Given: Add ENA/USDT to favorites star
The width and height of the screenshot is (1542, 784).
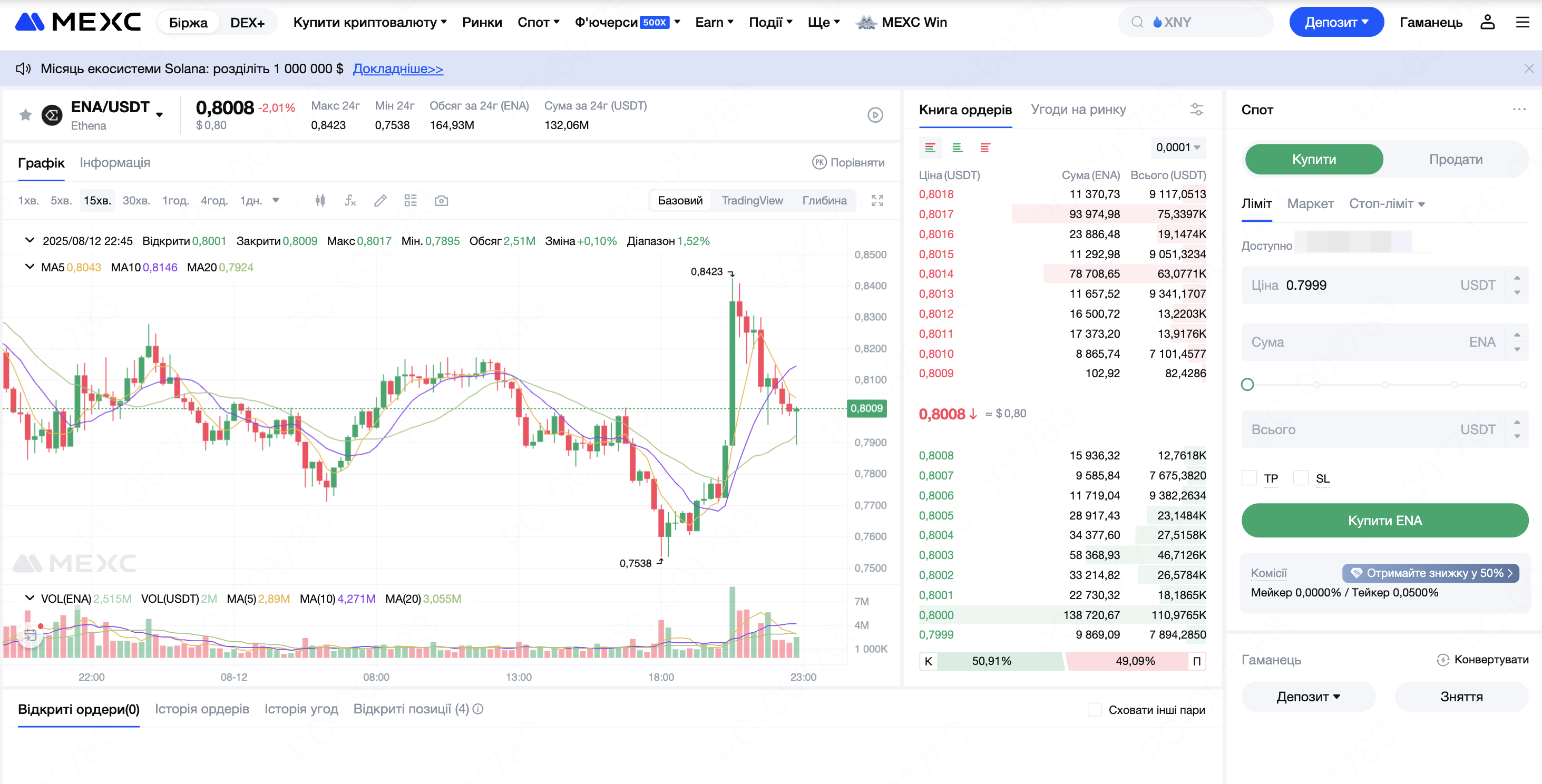Looking at the screenshot, I should (x=25, y=115).
